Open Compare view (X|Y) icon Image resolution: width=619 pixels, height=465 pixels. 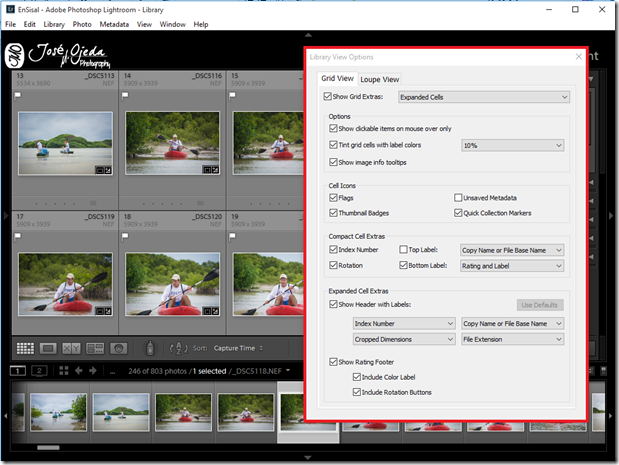(71, 348)
